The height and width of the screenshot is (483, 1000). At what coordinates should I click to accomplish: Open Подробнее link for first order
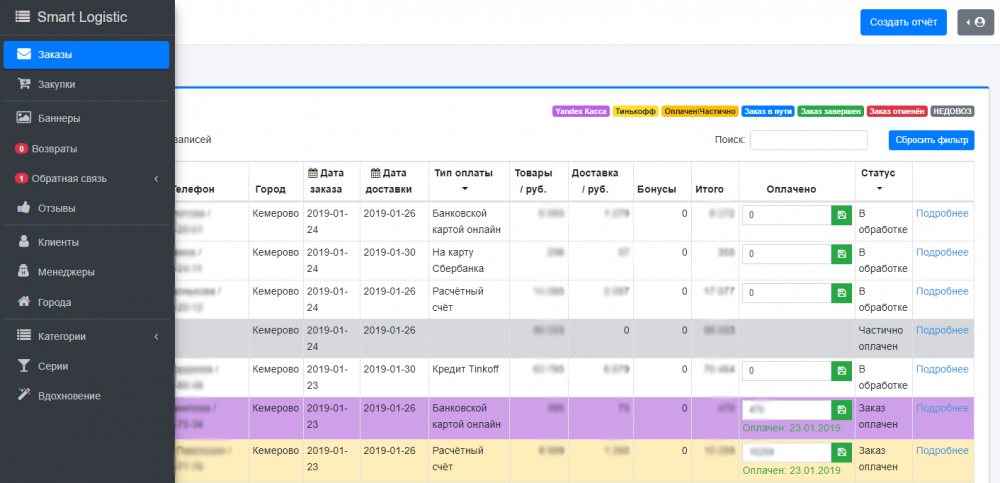(942, 213)
